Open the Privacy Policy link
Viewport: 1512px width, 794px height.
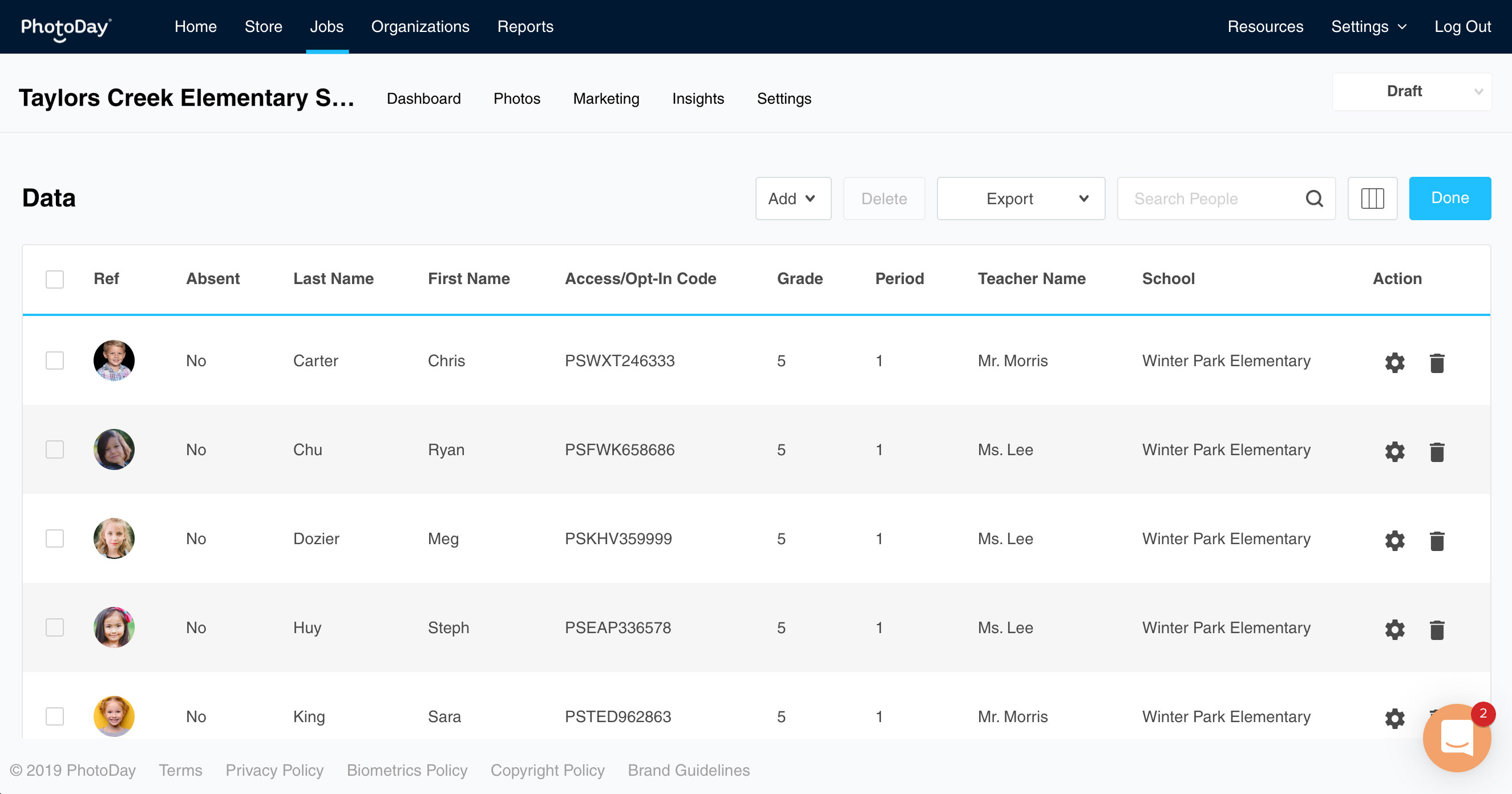click(274, 770)
